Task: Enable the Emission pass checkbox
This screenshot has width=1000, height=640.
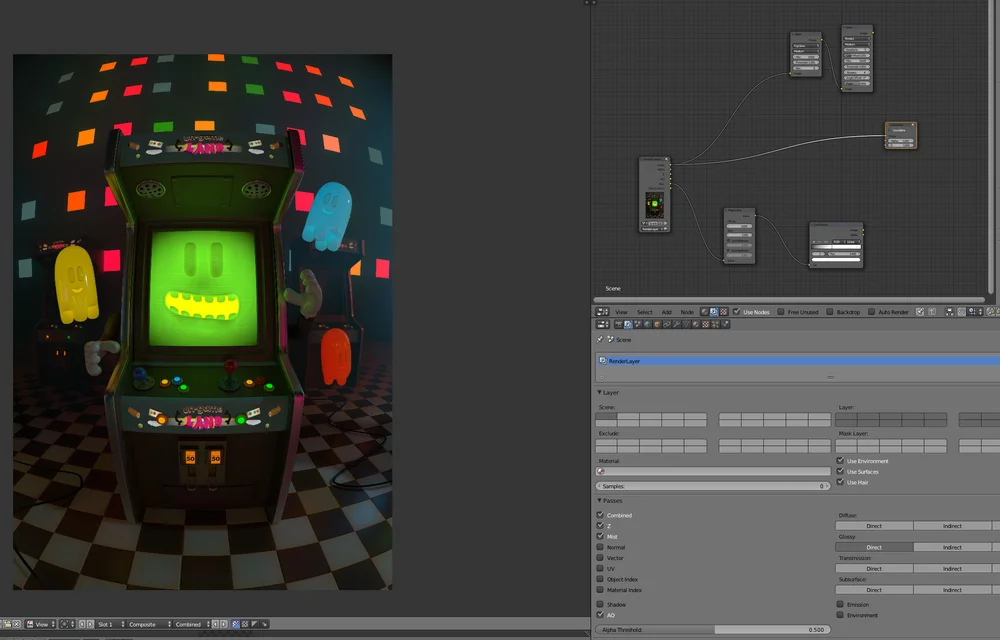Action: point(840,604)
